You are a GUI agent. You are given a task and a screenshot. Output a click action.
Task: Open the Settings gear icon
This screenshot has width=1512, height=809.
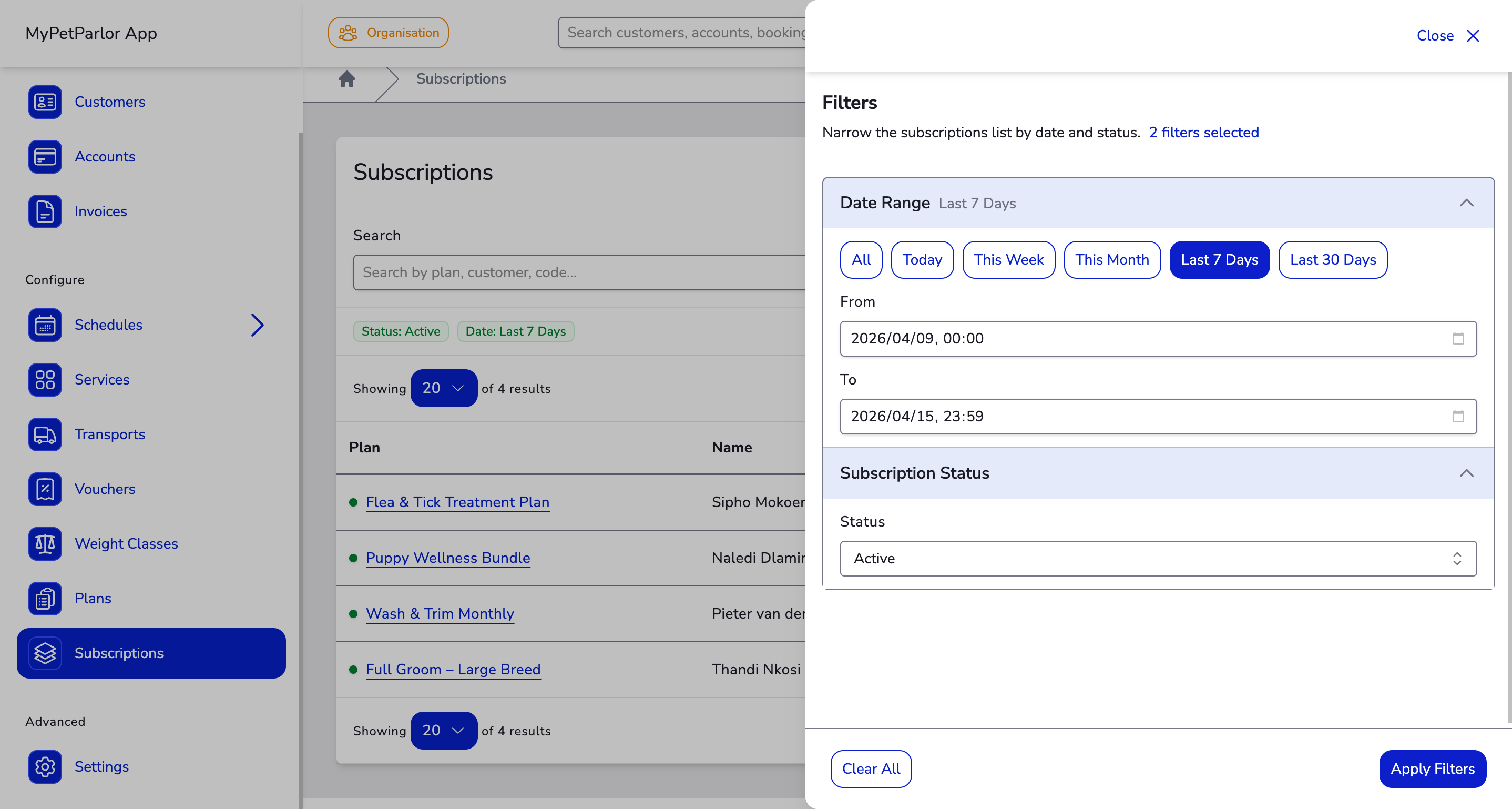coord(45,767)
